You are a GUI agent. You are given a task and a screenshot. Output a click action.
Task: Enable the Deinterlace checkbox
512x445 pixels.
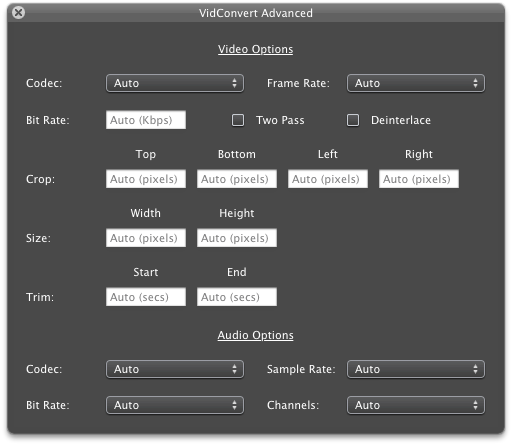click(x=353, y=120)
